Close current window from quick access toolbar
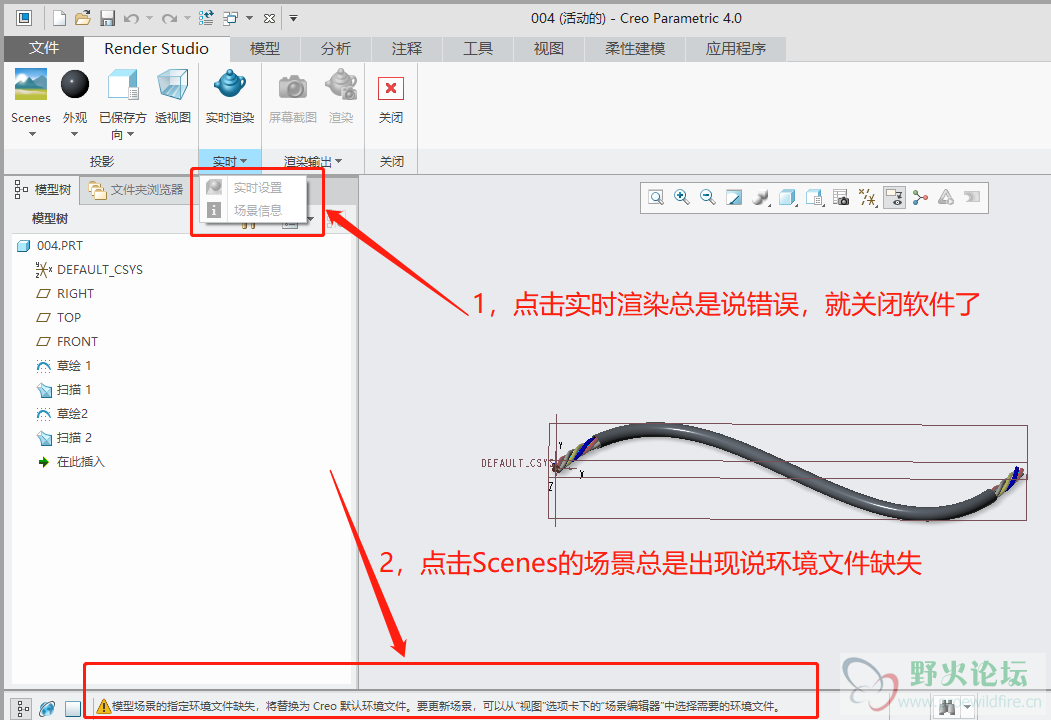The height and width of the screenshot is (720, 1051). point(269,18)
